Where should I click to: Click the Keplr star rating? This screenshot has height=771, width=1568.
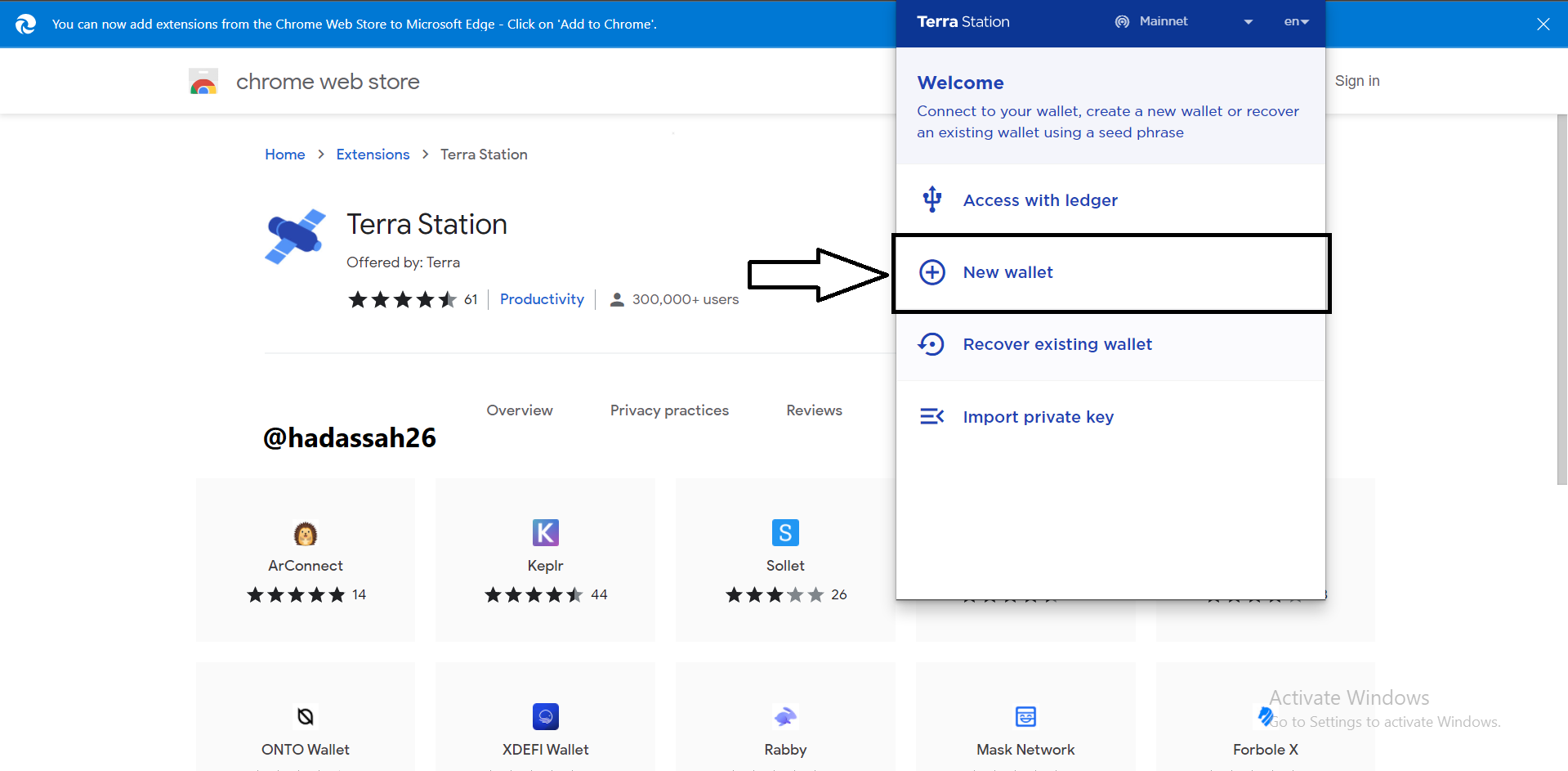(534, 595)
